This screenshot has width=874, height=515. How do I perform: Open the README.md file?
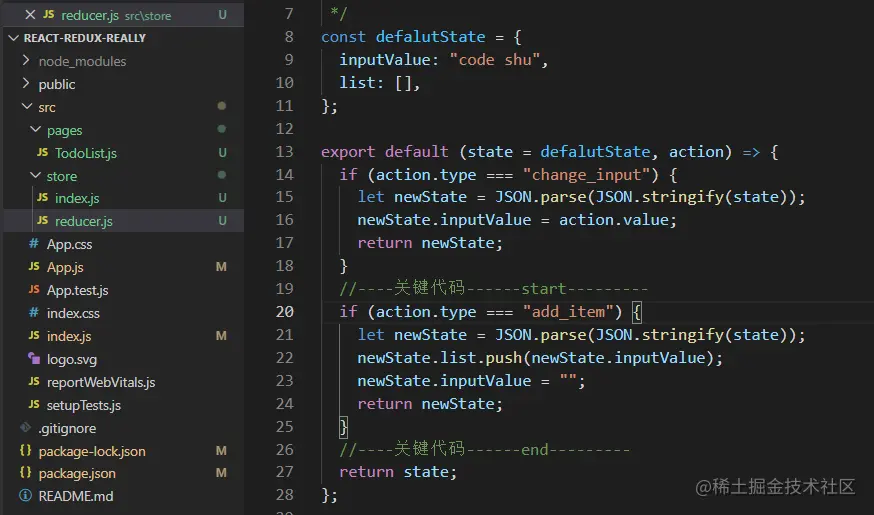coord(76,496)
